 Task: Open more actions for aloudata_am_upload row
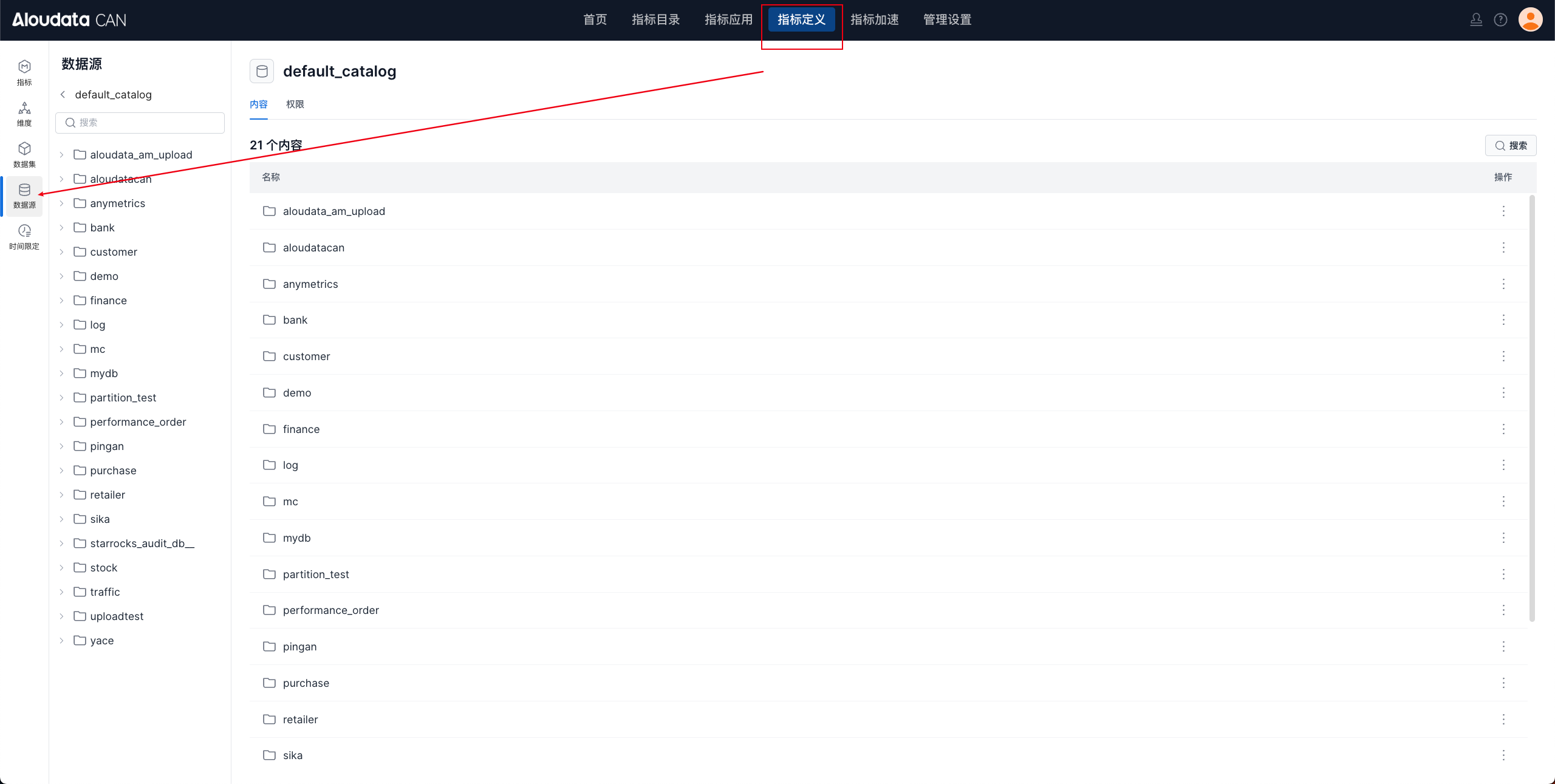1503,211
